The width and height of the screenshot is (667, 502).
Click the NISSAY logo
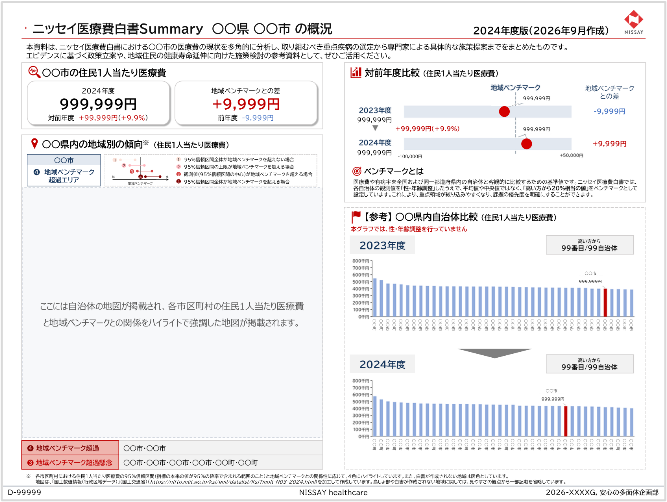(x=634, y=22)
